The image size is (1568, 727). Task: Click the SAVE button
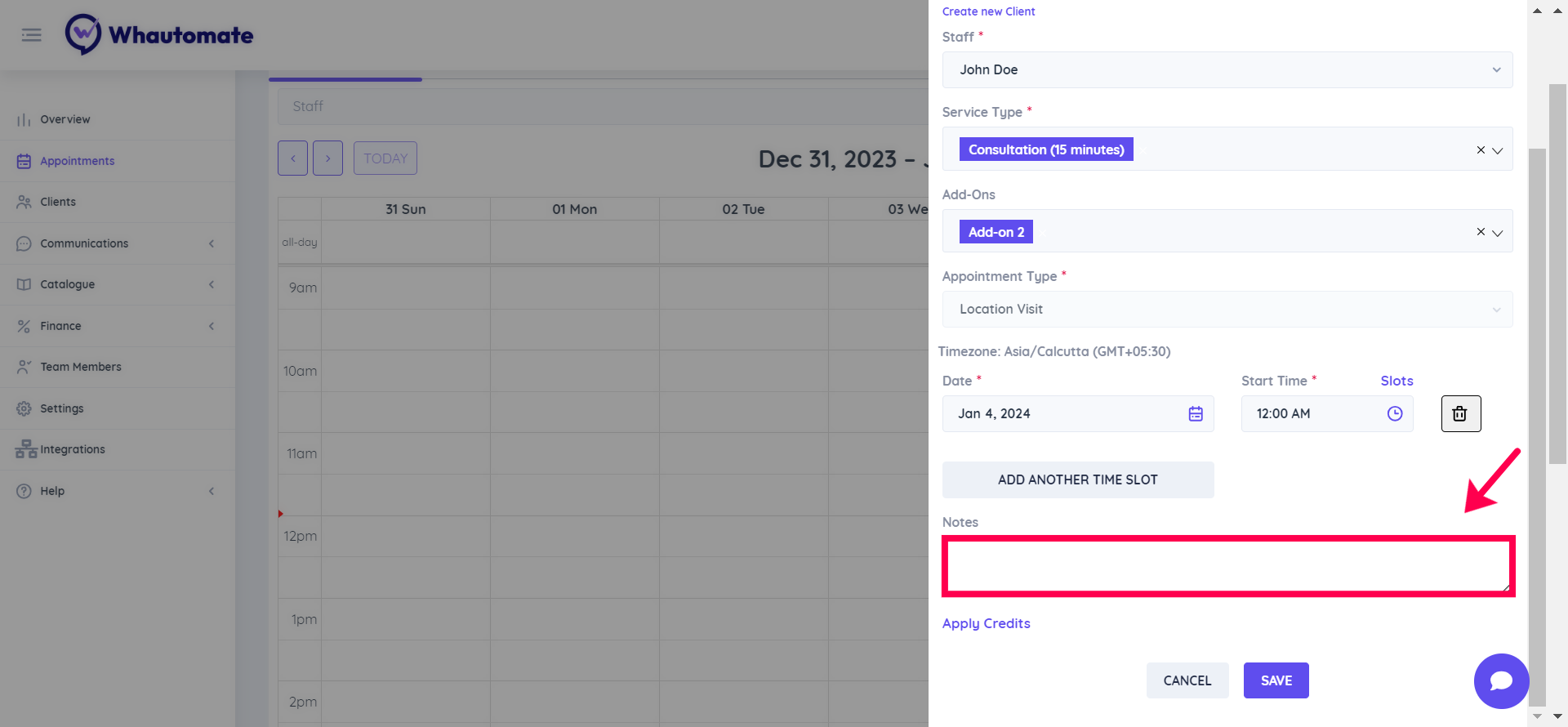[1276, 680]
